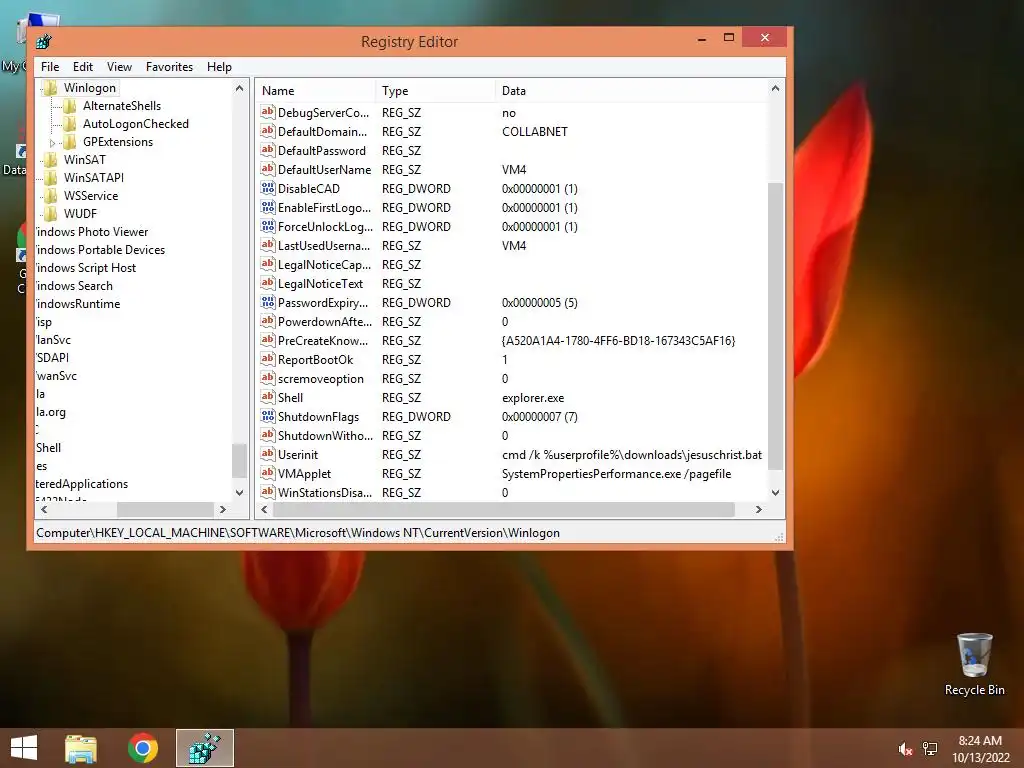Sort values by the Type column header

coord(436,91)
